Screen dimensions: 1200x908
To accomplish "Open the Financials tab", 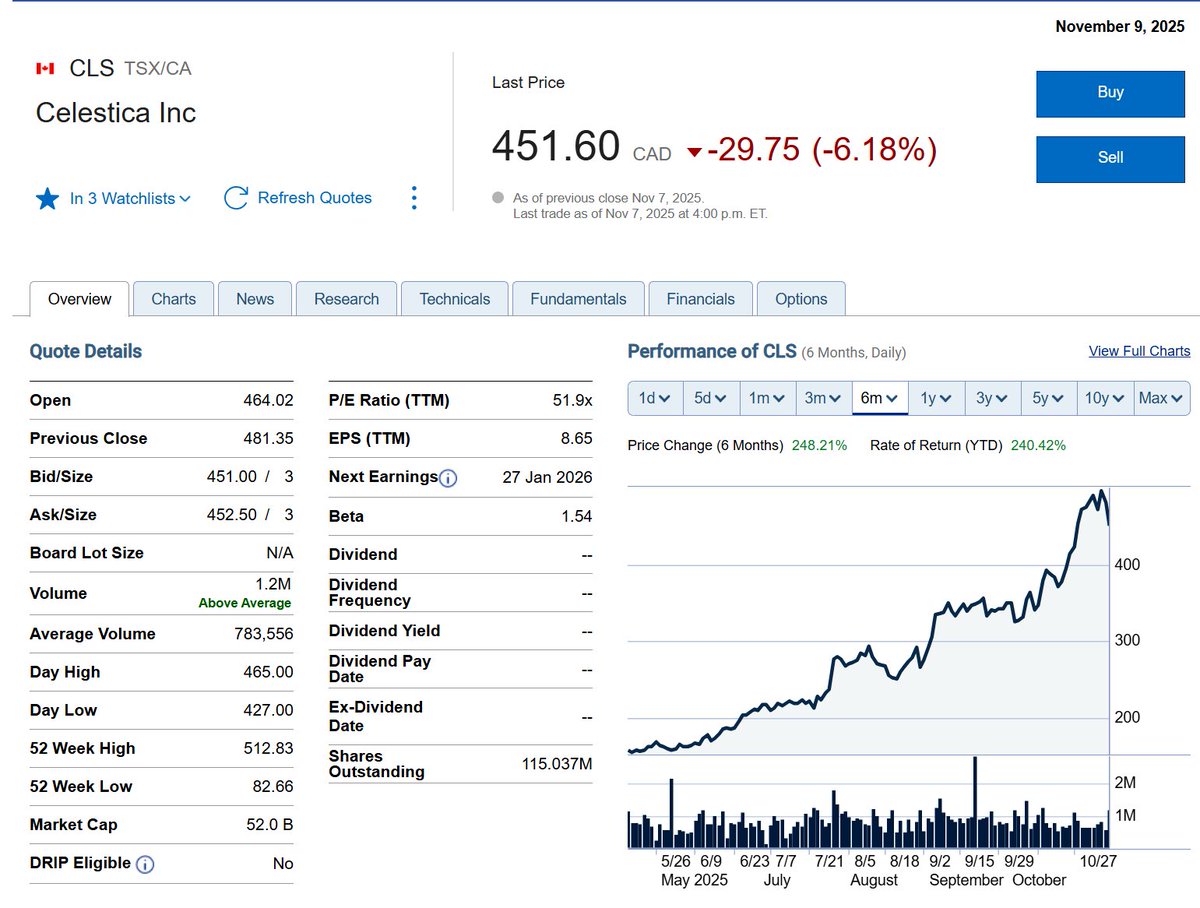I will click(700, 299).
